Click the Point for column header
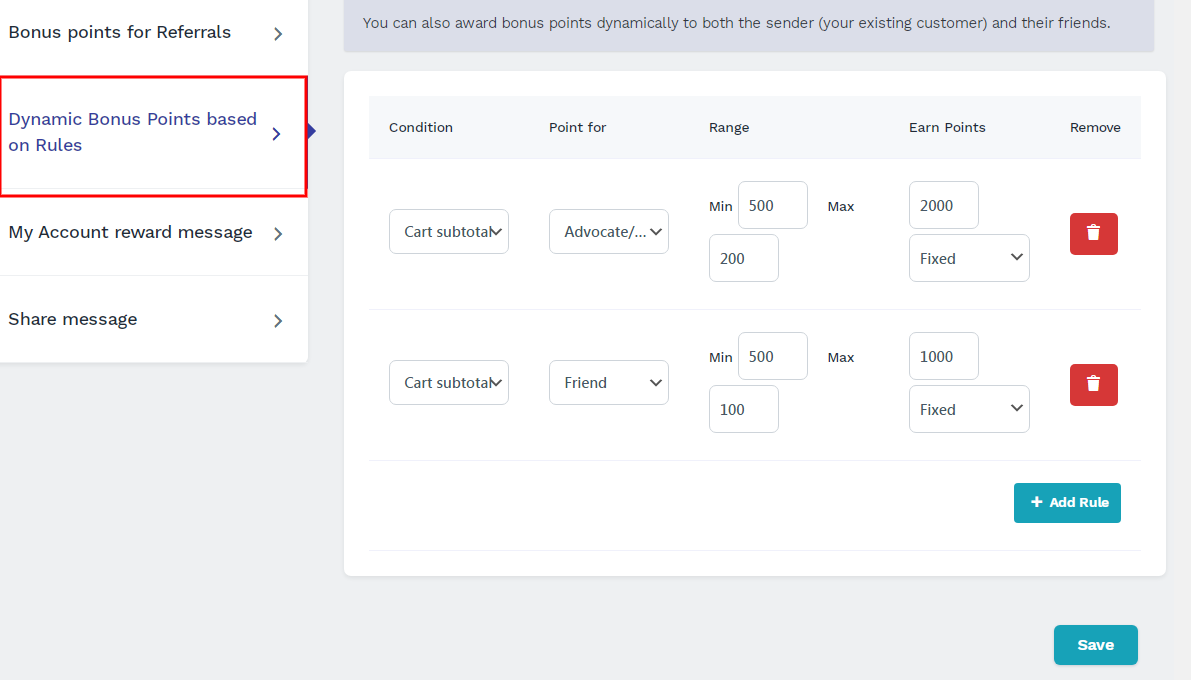This screenshot has width=1201, height=680. (x=578, y=128)
